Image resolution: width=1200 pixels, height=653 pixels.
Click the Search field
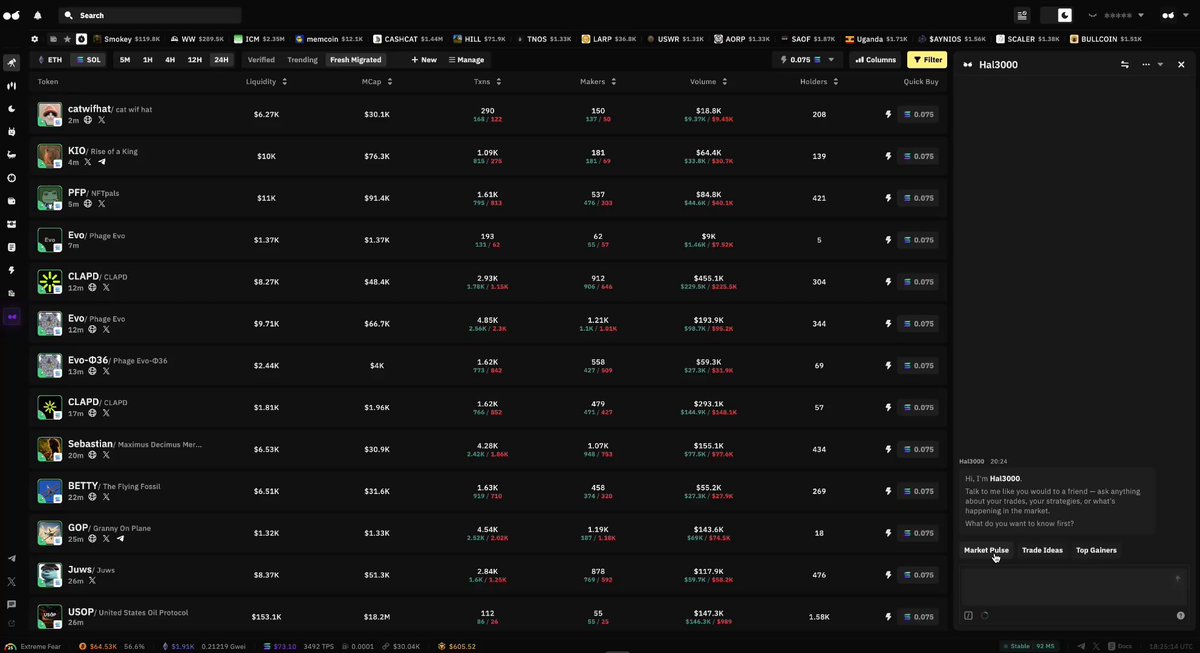coord(150,15)
